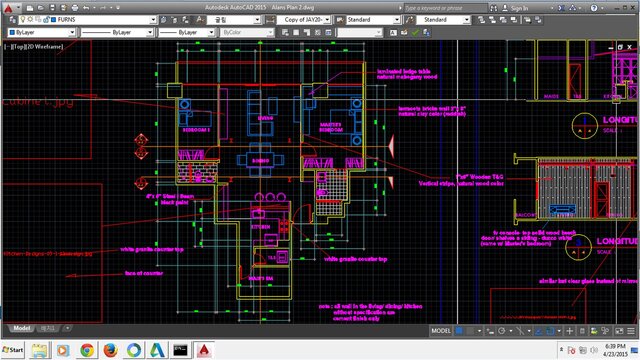Image resolution: width=640 pixels, height=360 pixels.
Task: Add a new layout with the plus tab
Action: pyautogui.click(x=67, y=328)
